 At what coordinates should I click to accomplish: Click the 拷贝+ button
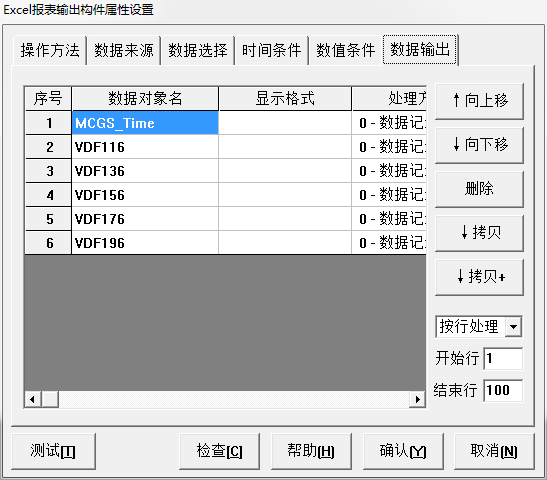click(479, 277)
